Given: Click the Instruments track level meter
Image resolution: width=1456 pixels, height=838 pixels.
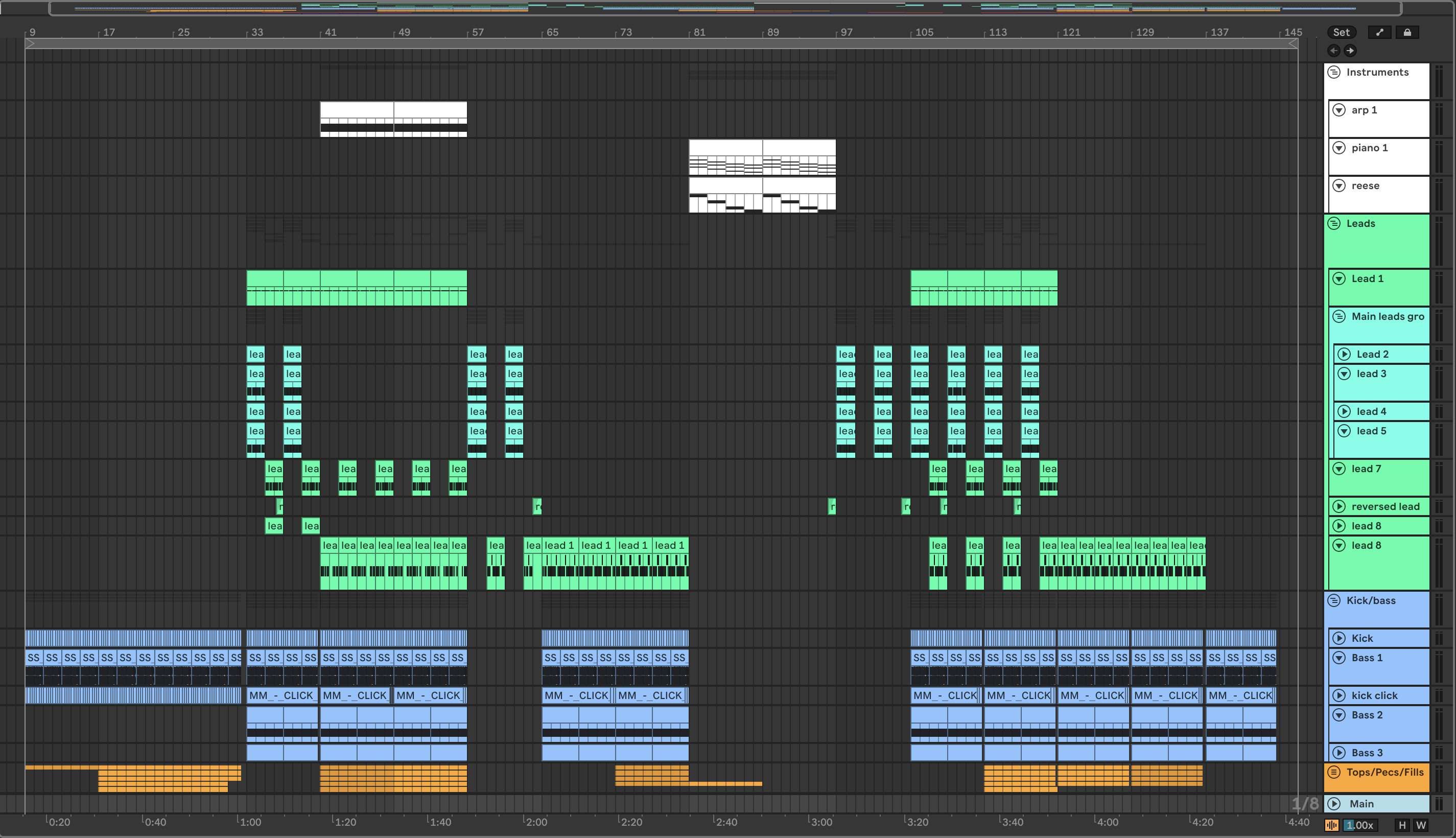Looking at the screenshot, I should (1439, 81).
